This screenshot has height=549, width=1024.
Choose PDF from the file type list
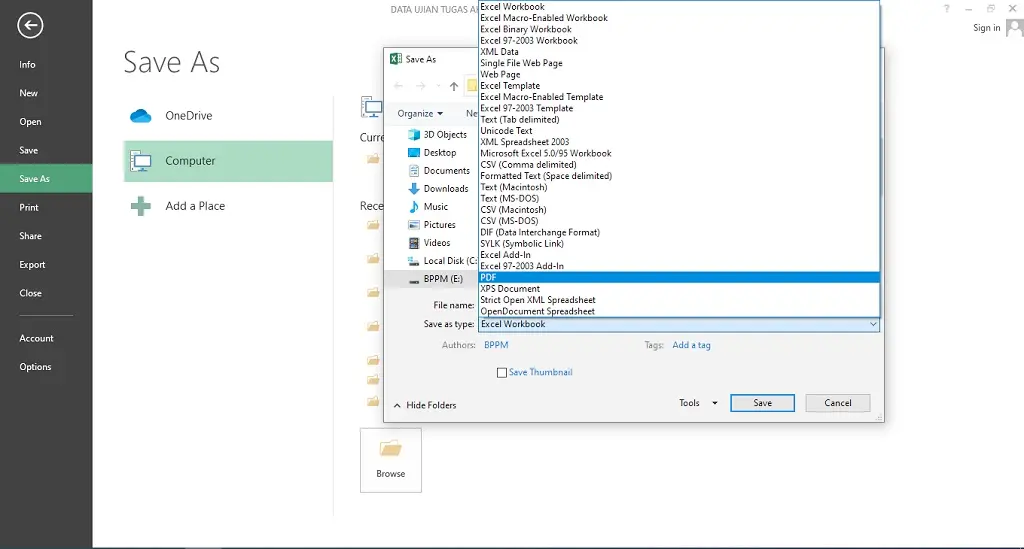[x=679, y=277]
